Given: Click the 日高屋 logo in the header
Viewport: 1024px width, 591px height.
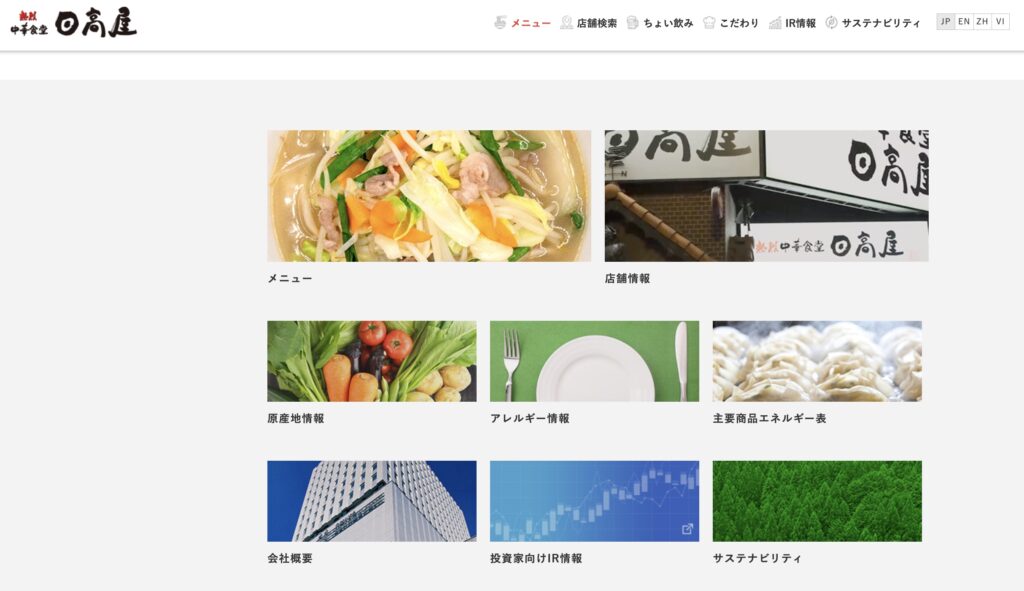Looking at the screenshot, I should click(74, 24).
